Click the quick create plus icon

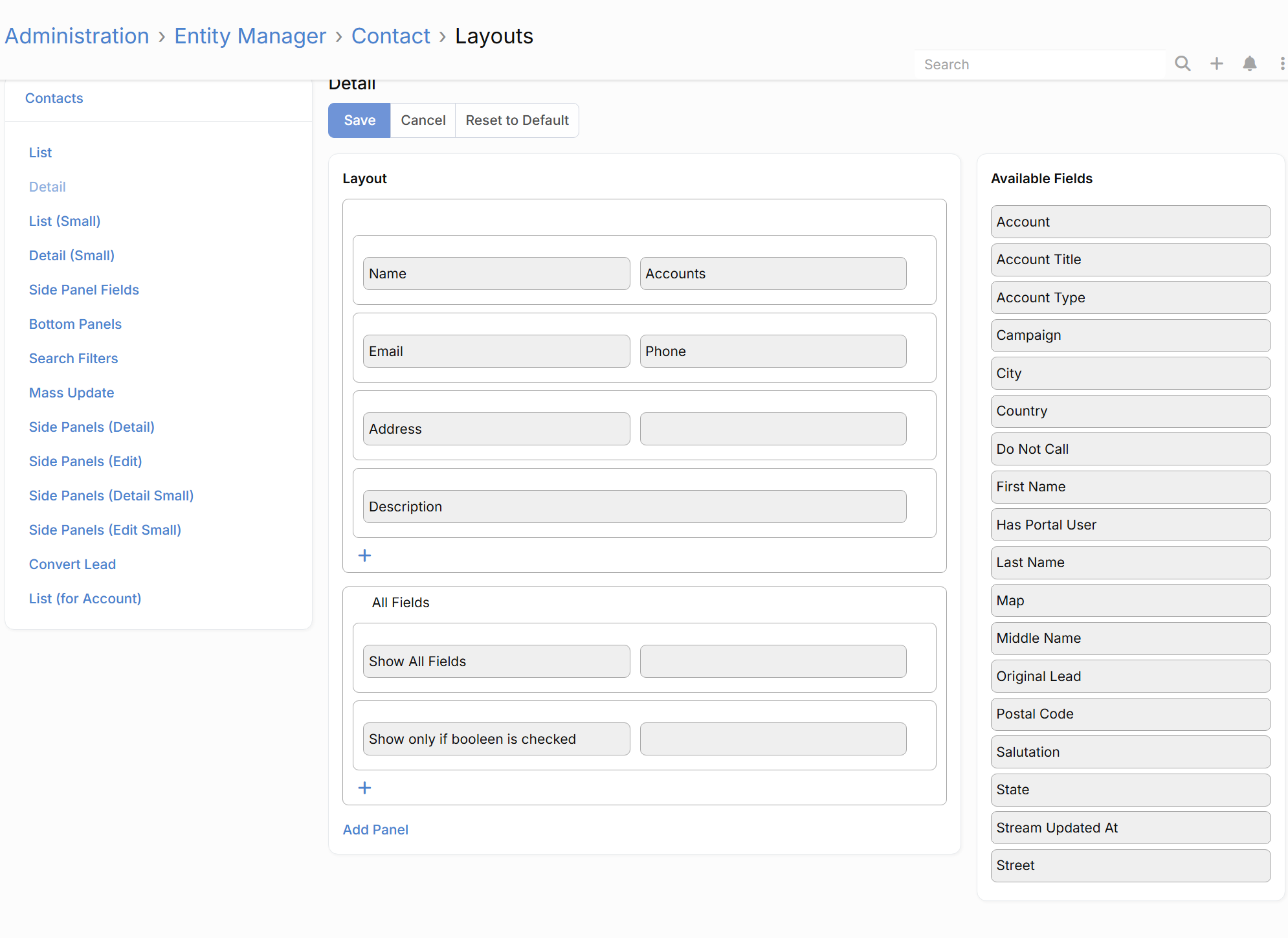(x=1217, y=63)
